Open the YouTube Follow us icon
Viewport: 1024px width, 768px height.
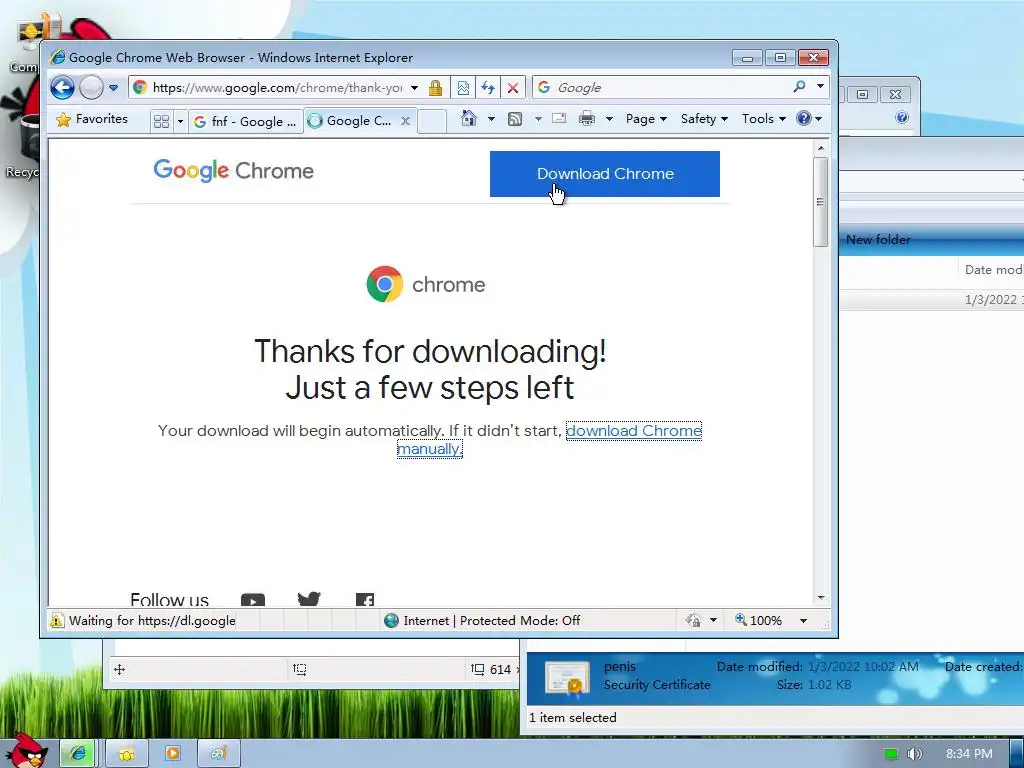tap(253, 600)
